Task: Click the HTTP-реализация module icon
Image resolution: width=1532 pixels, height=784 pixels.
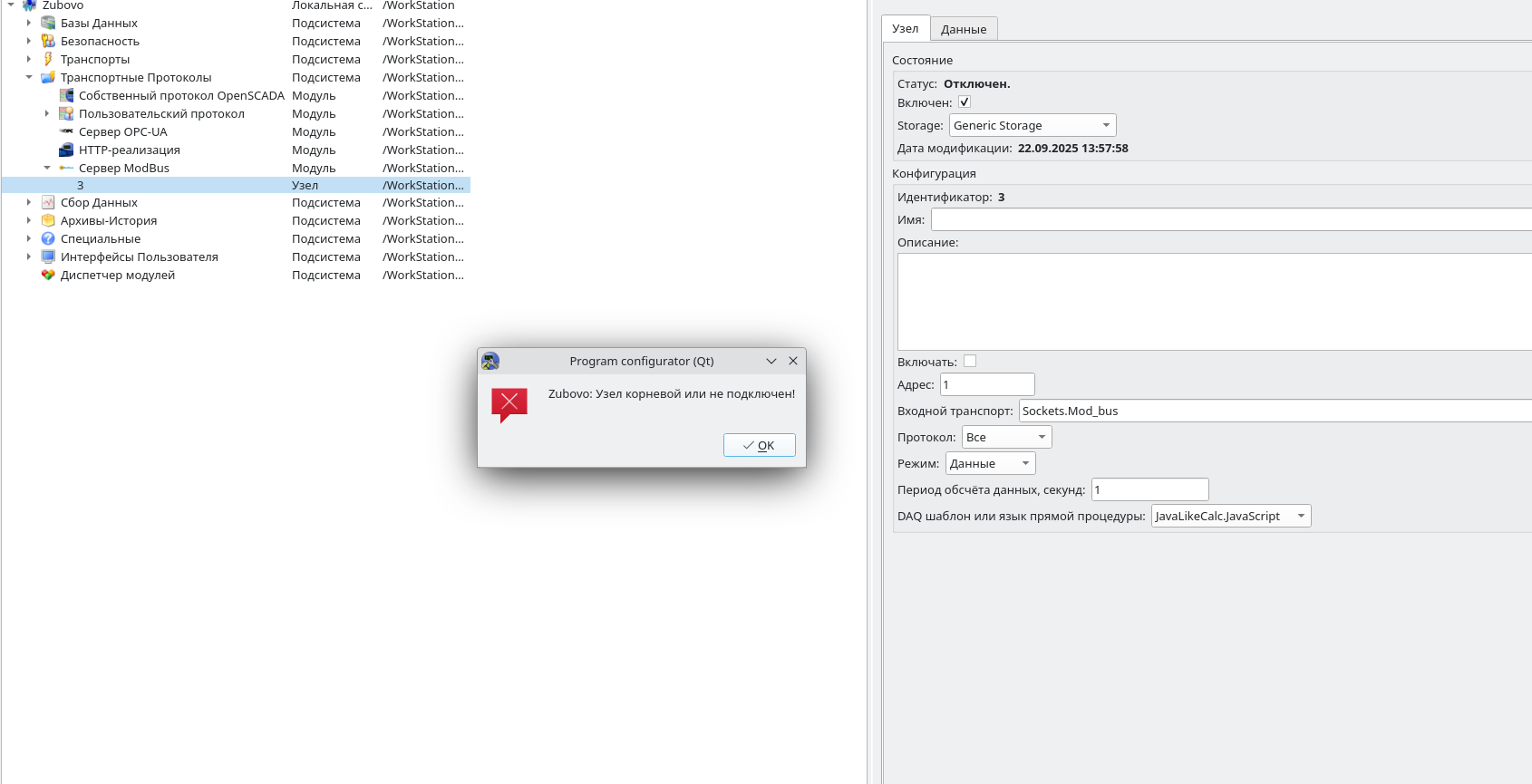Action: [66, 150]
